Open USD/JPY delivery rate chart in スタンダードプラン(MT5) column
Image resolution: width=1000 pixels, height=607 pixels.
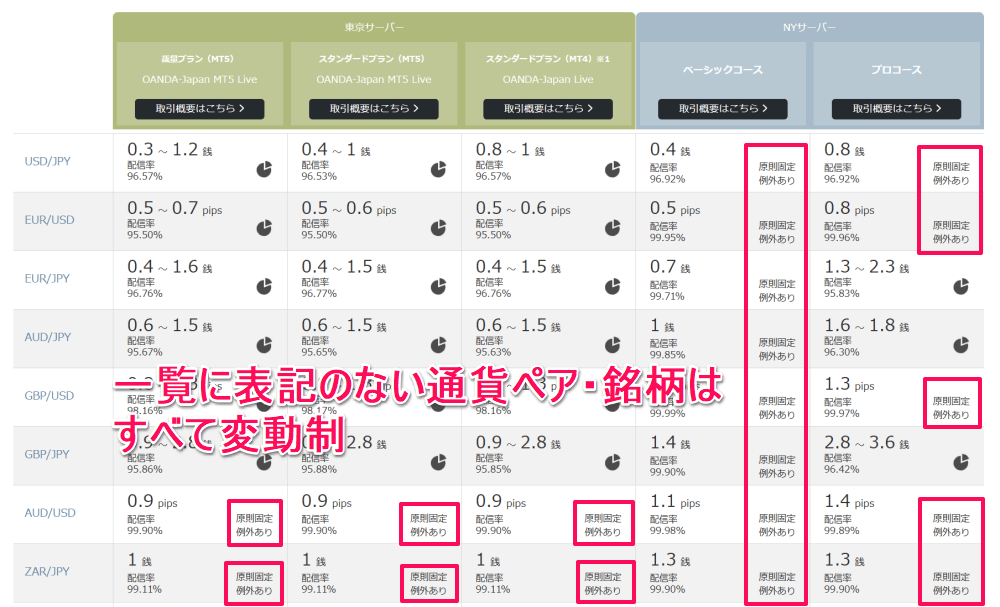(438, 170)
